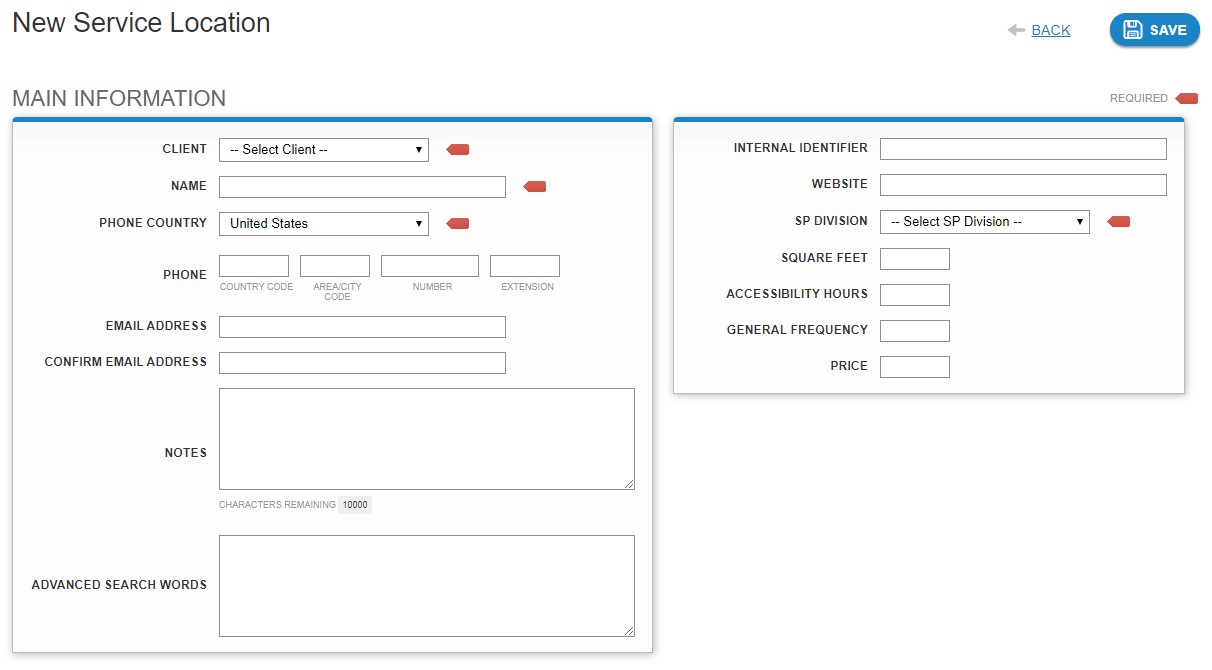The image size is (1212, 670).
Task: Click the Website input field
Action: click(1022, 184)
